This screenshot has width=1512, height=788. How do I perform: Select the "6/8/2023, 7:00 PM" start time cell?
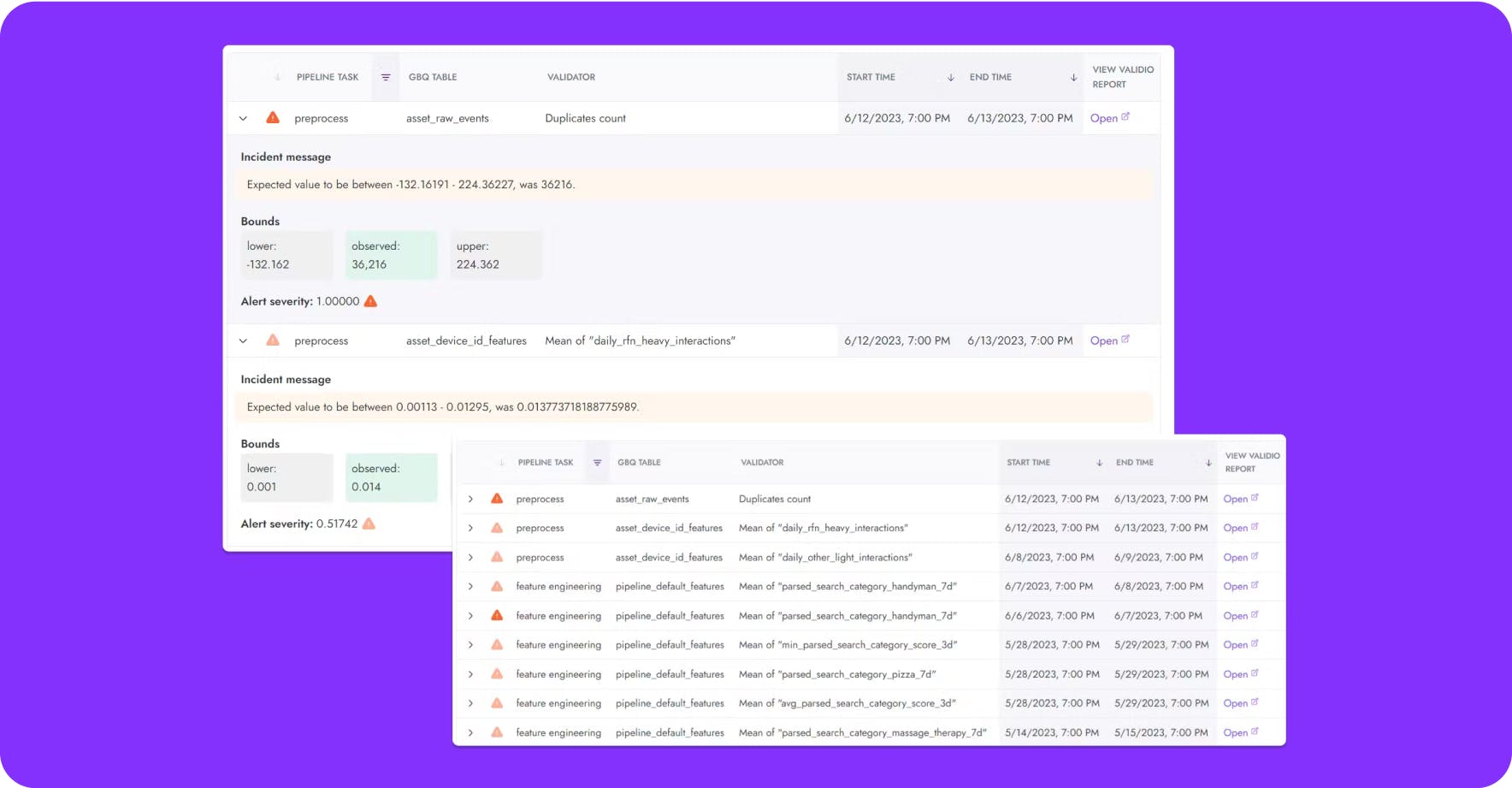(1049, 557)
